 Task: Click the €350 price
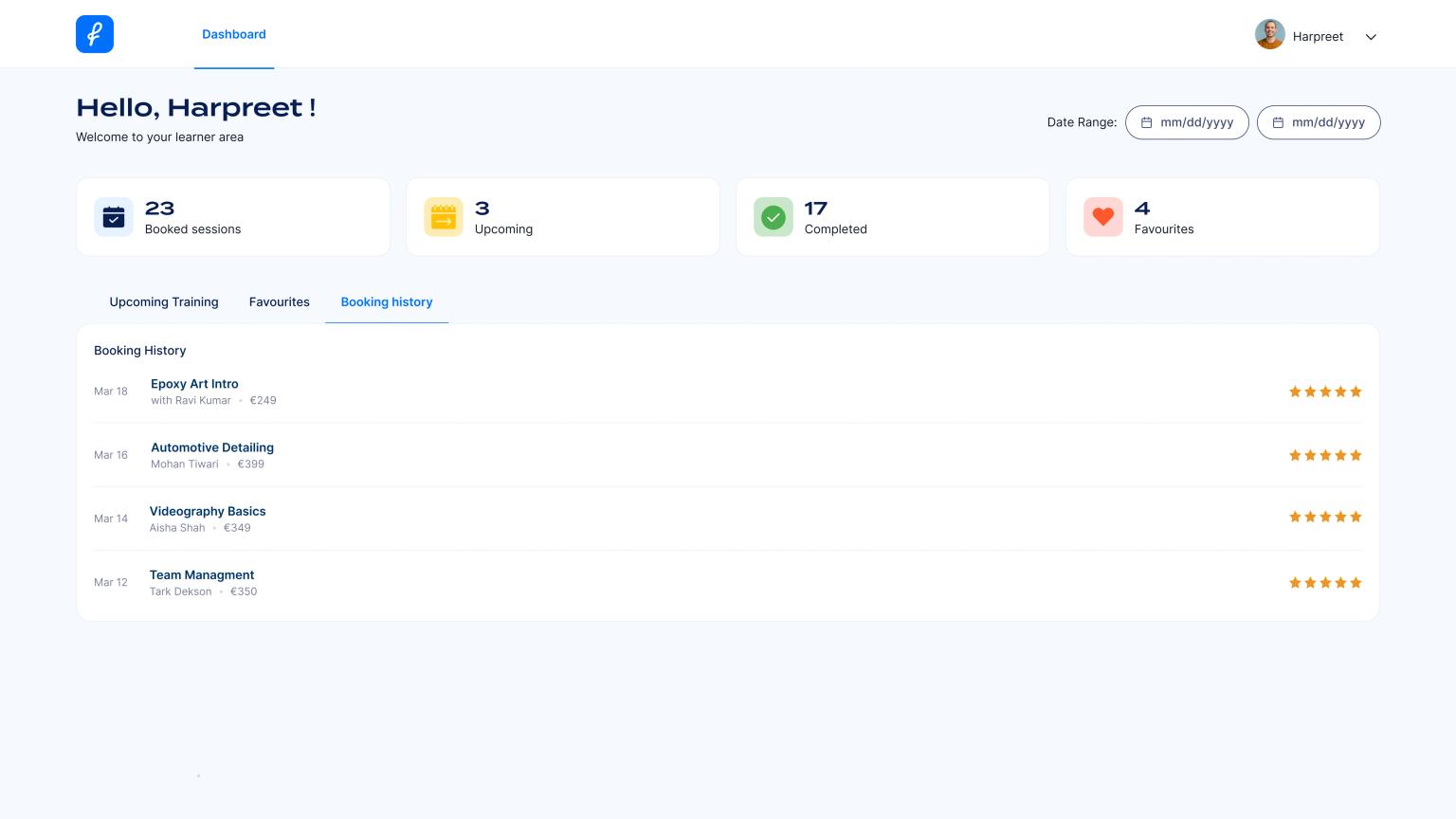244,591
